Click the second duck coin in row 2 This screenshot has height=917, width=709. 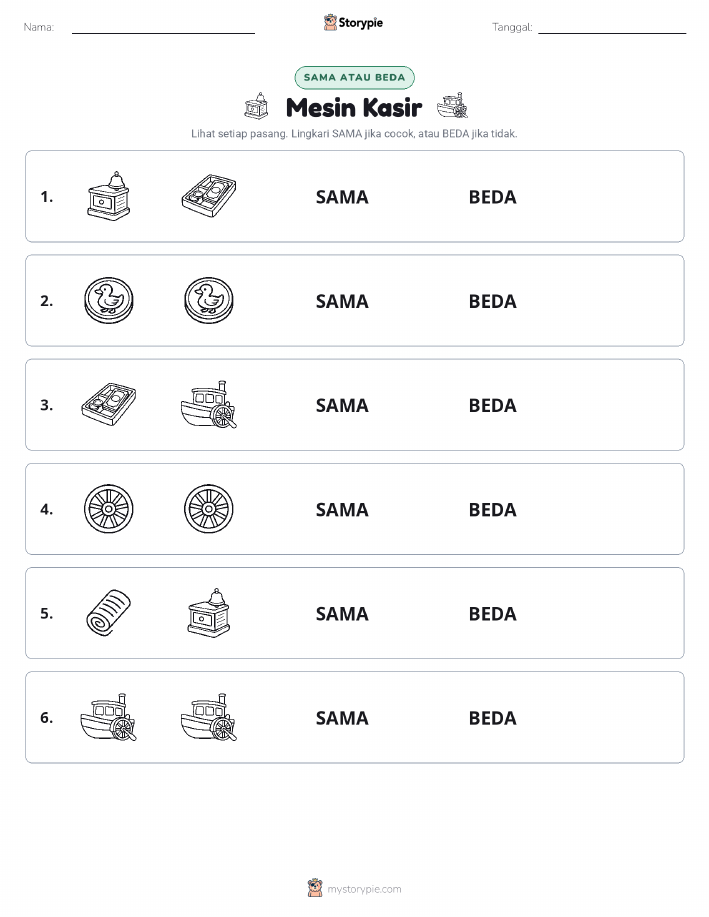click(209, 301)
